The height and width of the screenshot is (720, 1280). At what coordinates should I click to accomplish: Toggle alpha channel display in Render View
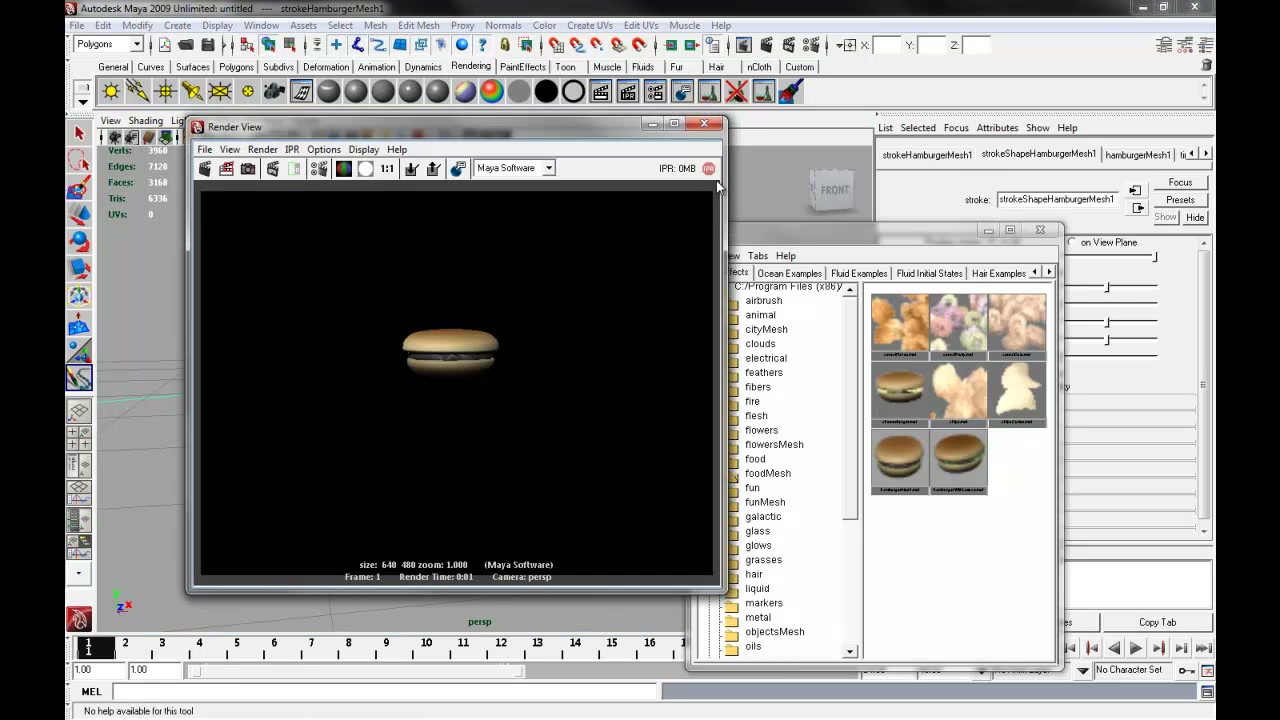point(365,169)
